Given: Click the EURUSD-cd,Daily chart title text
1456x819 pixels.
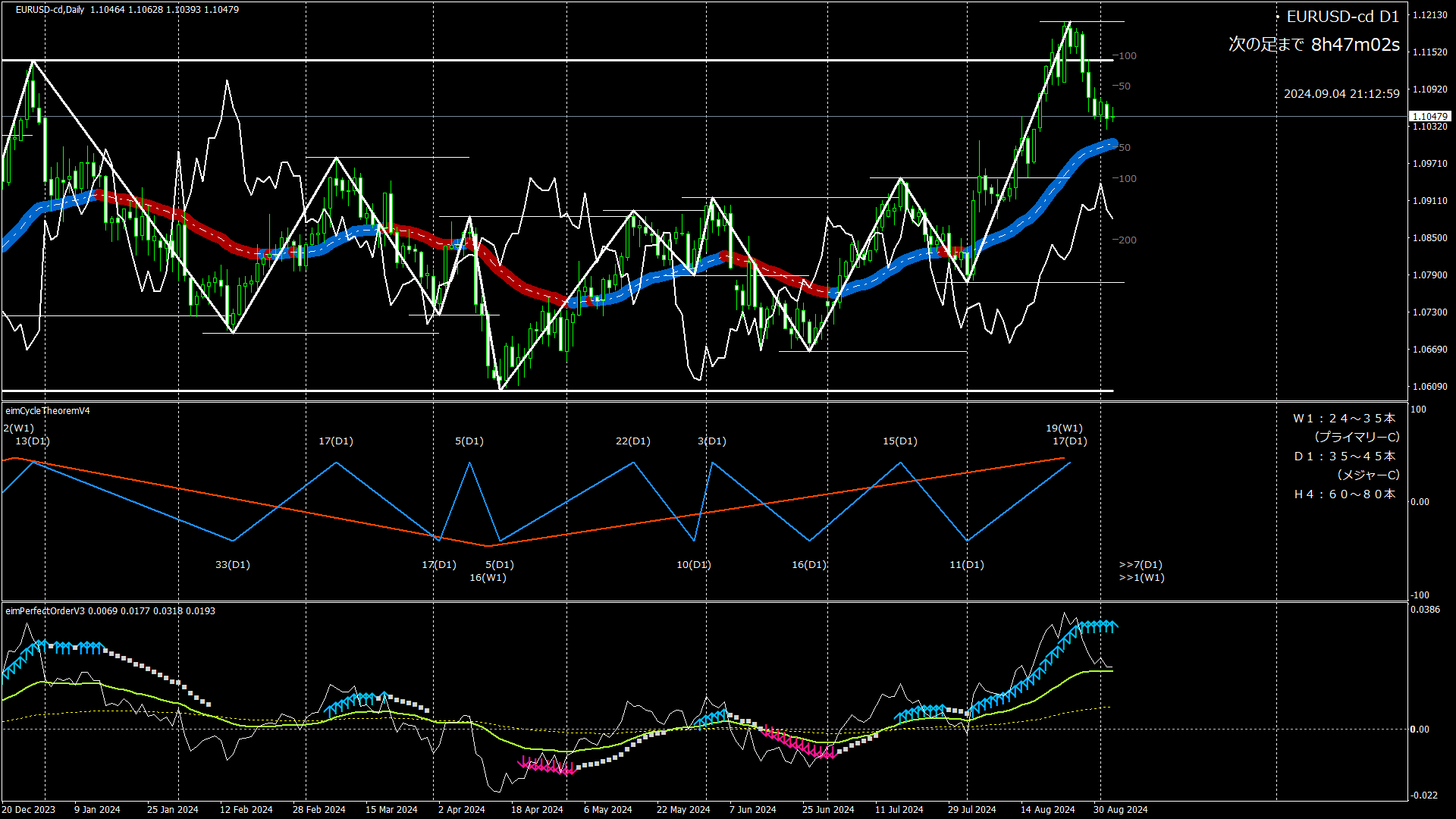Looking at the screenshot, I should click(x=50, y=10).
